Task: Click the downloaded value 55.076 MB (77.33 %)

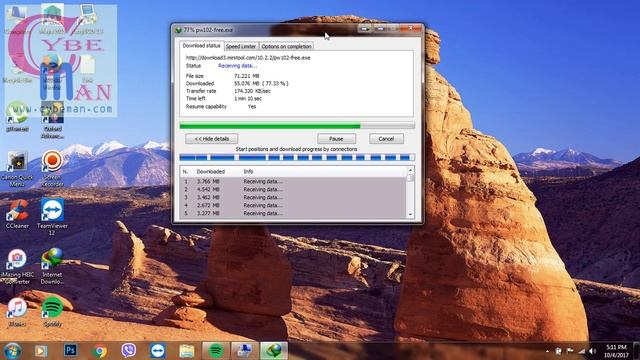Action: click(261, 83)
